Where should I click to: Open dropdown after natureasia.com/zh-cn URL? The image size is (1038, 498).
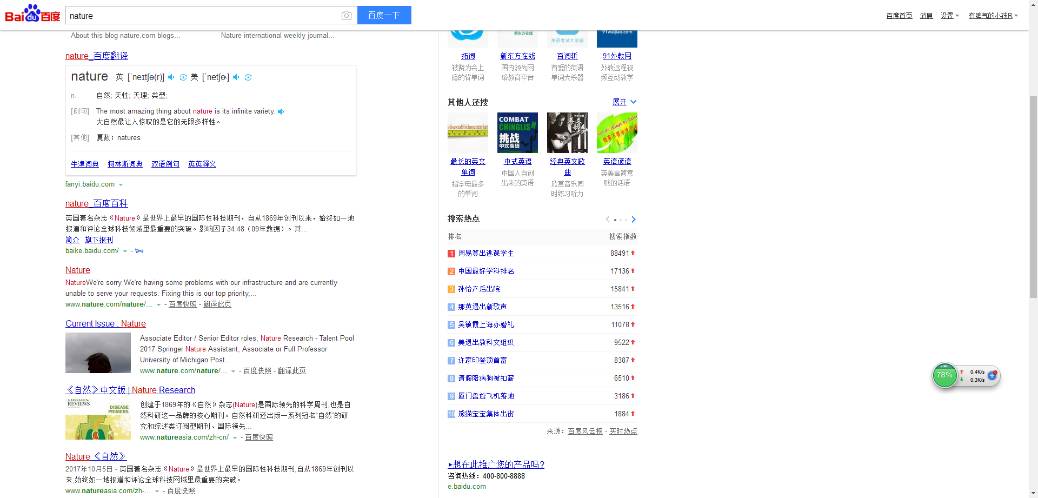click(234, 438)
